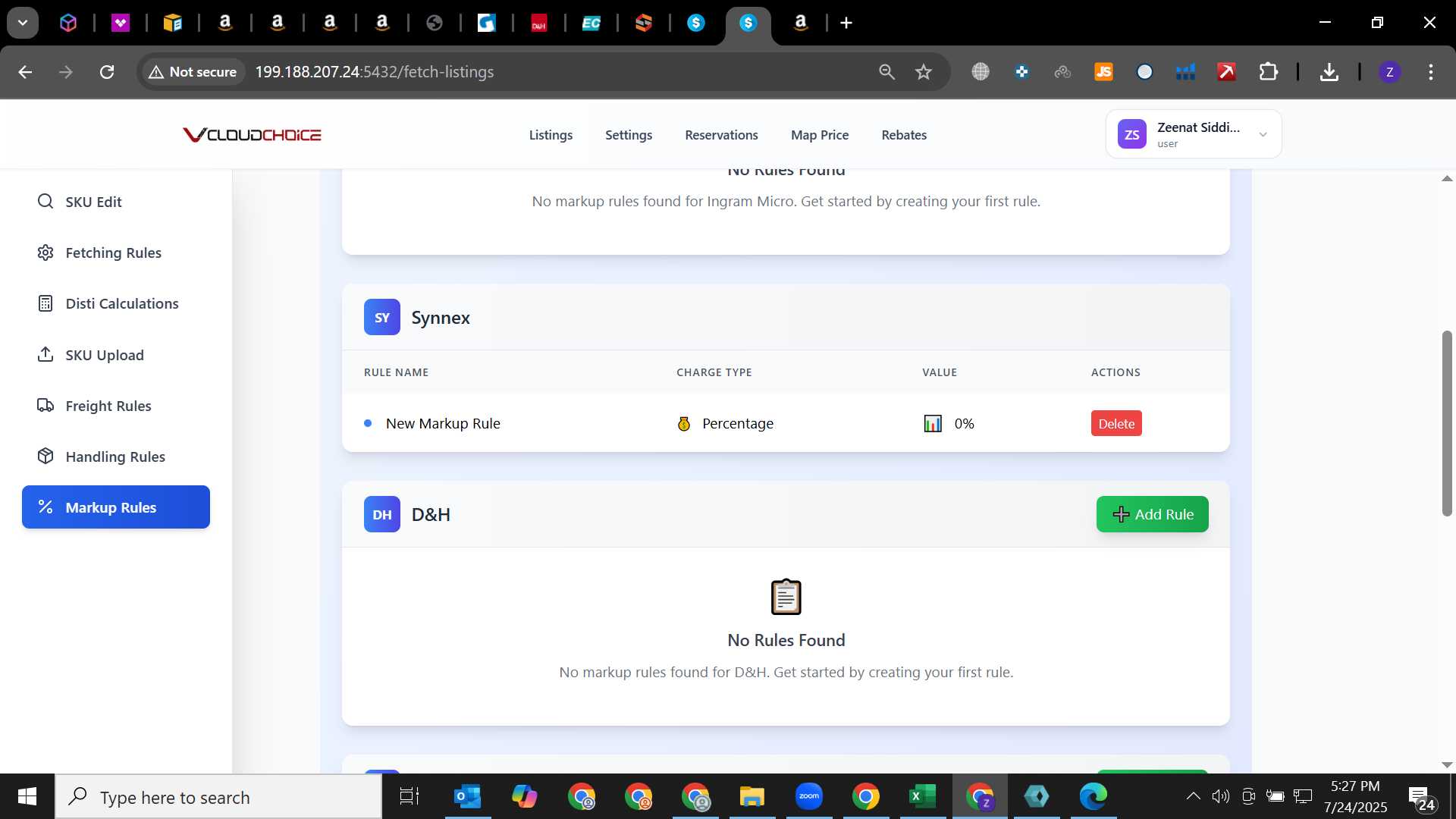Viewport: 1456px width, 819px height.
Task: Open Zoom from the taskbar
Action: (808, 796)
